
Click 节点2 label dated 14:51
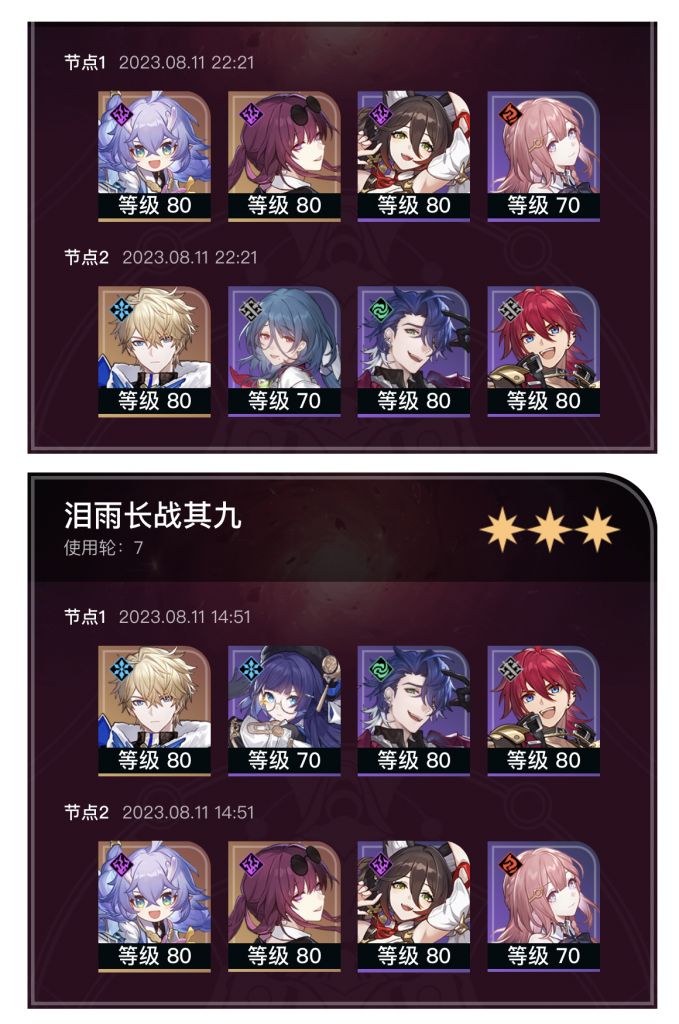pos(86,812)
